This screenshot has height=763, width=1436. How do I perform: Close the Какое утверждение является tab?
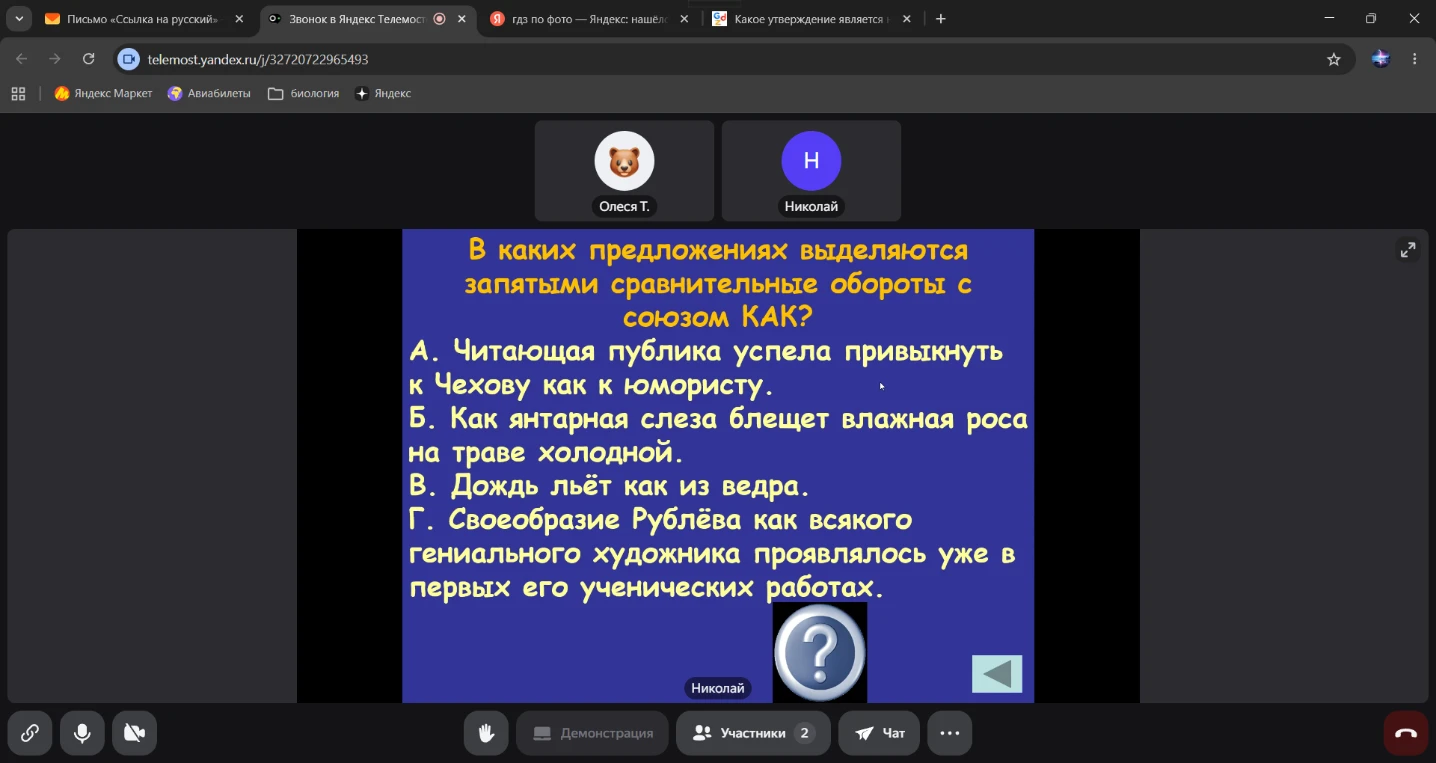point(908,19)
